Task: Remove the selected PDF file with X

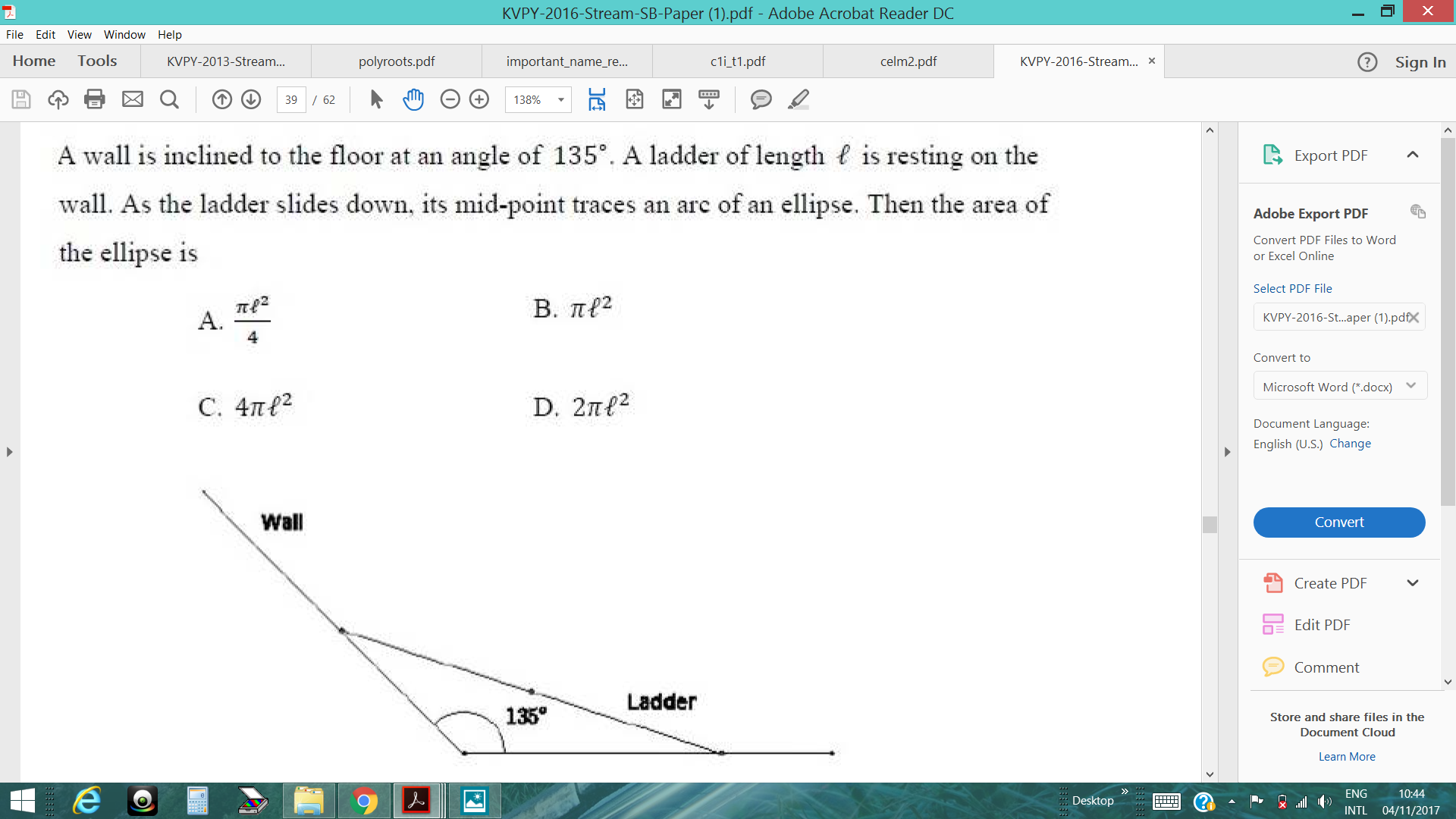Action: (1414, 318)
